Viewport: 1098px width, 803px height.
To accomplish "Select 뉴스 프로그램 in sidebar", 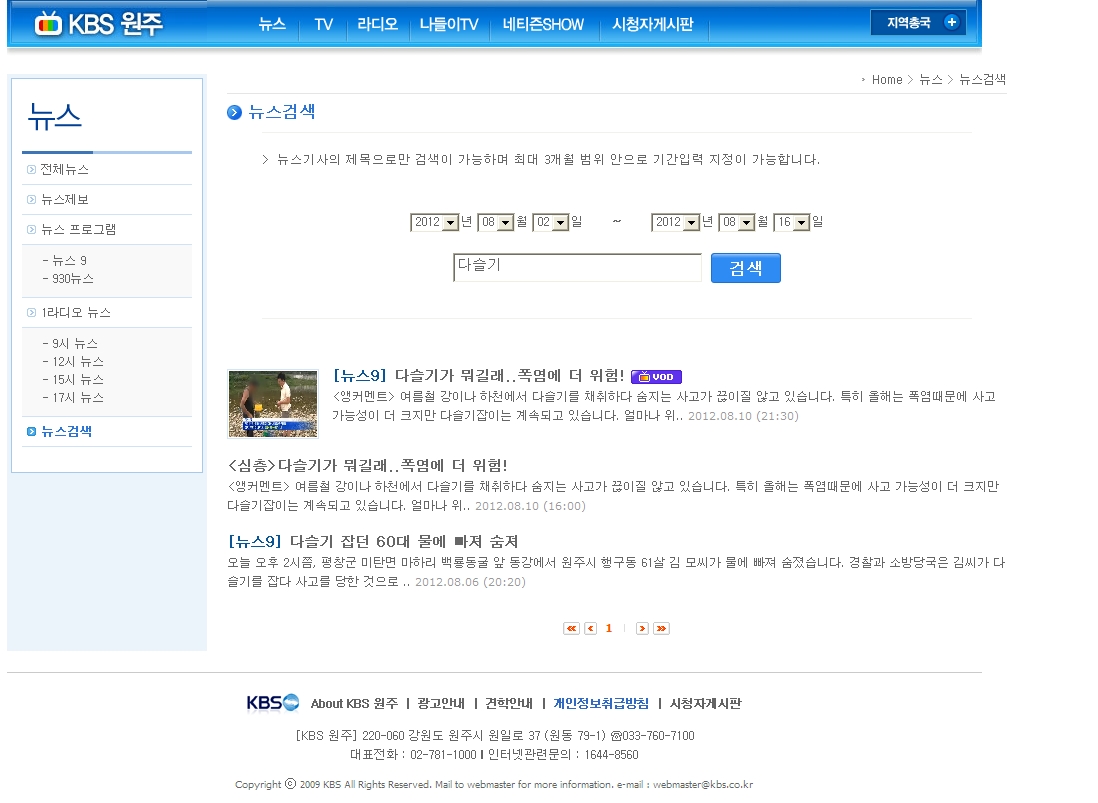I will [78, 230].
